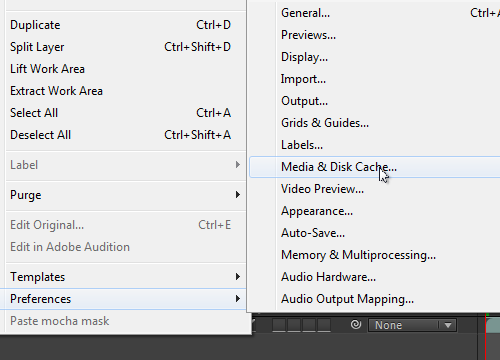
Task: Click the greyed-out Label submenu entry
Action: [x=123, y=165]
